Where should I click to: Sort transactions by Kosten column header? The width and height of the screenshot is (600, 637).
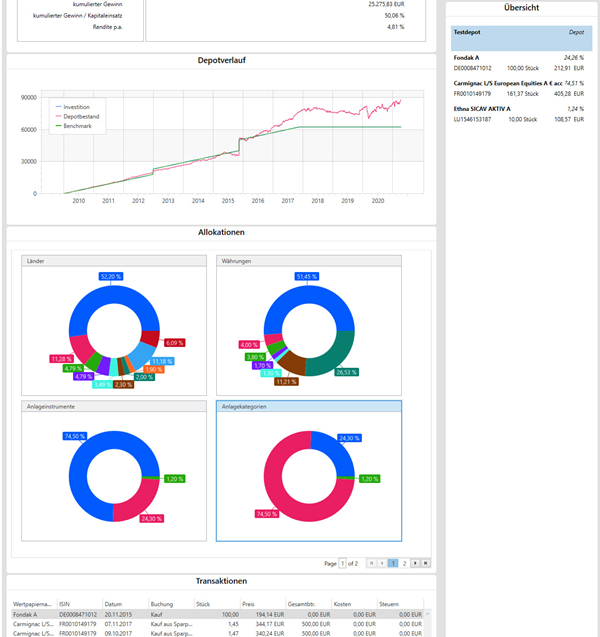click(x=354, y=604)
